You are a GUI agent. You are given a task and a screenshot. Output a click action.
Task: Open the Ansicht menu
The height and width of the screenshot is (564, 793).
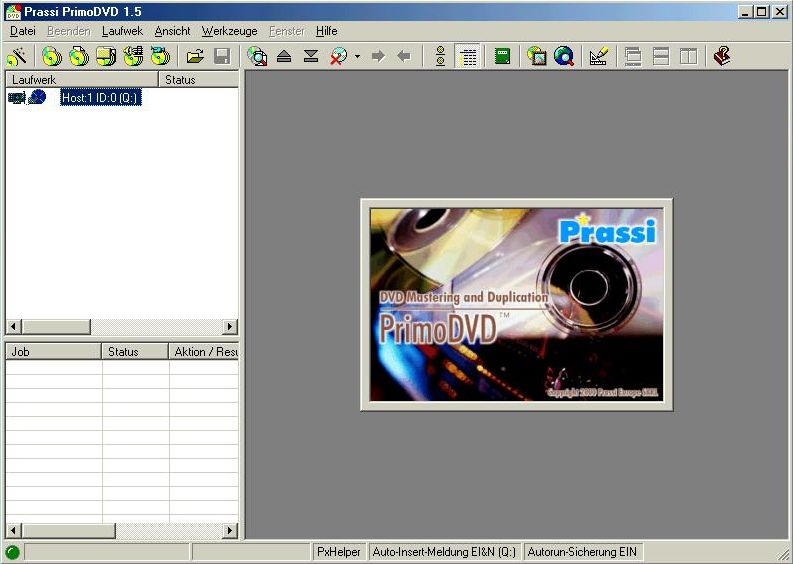tap(172, 31)
